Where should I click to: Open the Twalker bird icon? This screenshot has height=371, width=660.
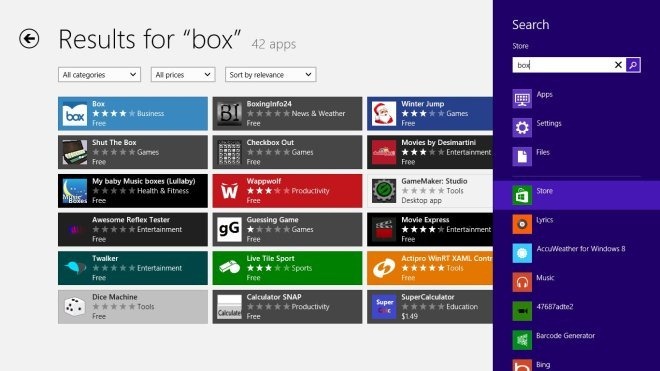pyautogui.click(x=75, y=268)
